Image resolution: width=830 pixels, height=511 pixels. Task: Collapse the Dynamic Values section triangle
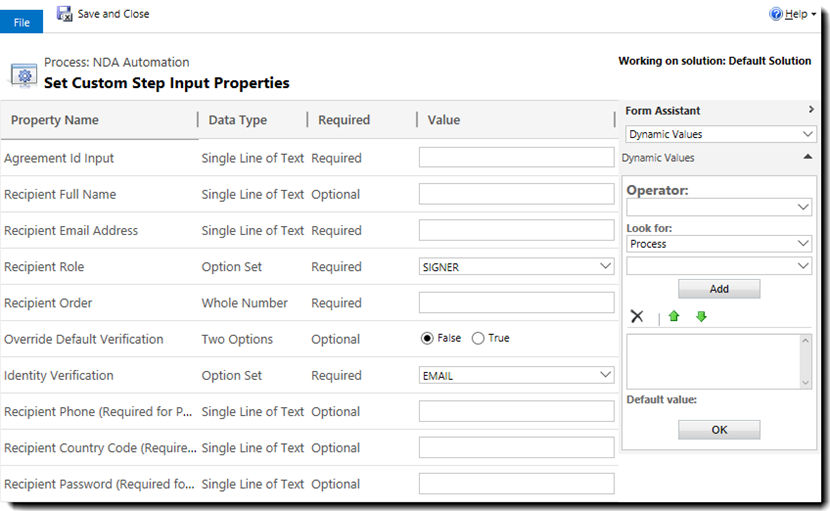pyautogui.click(x=808, y=157)
